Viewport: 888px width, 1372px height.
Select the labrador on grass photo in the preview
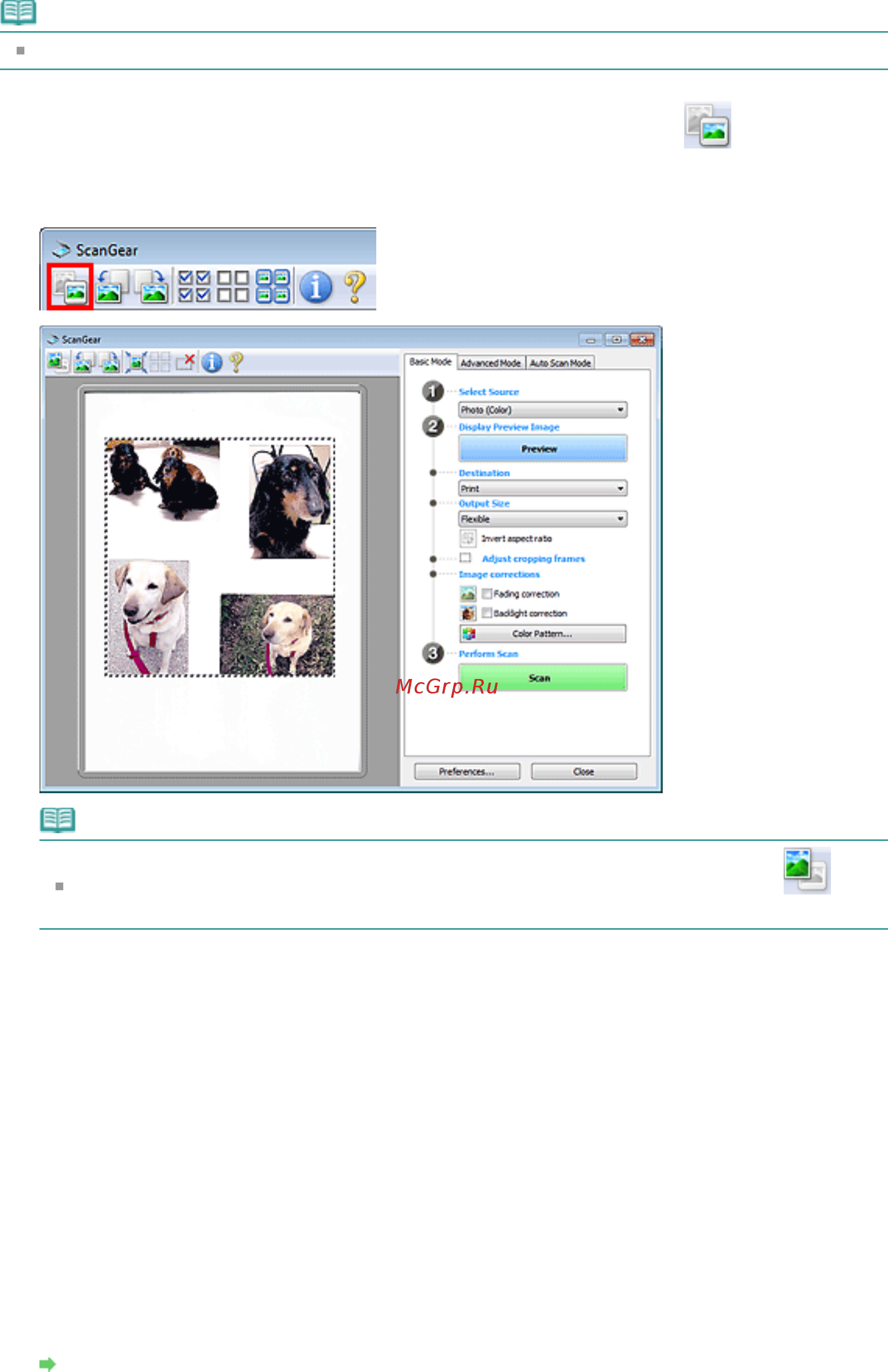pos(277,634)
